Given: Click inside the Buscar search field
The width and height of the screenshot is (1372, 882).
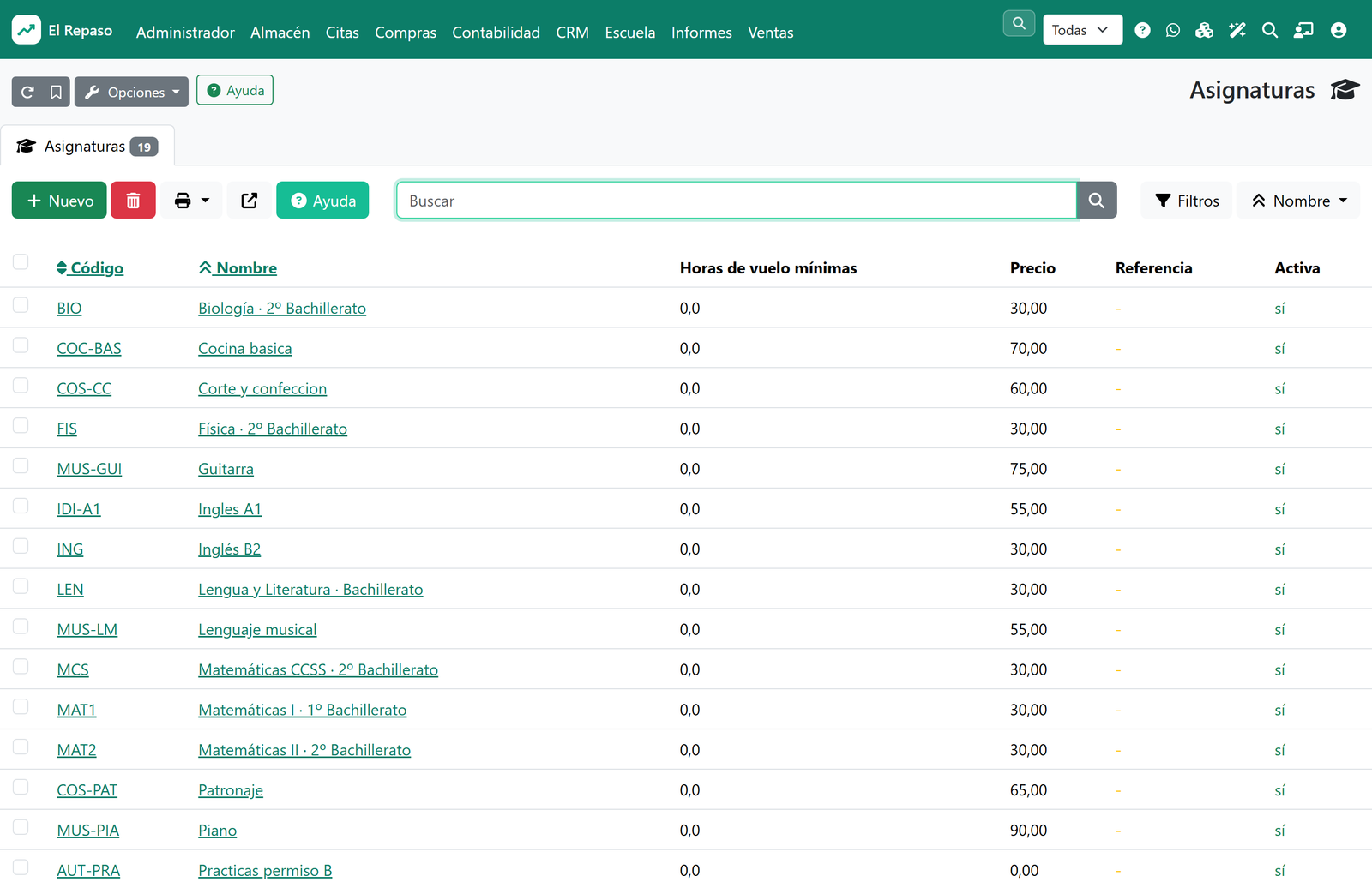Looking at the screenshot, I should coord(737,201).
